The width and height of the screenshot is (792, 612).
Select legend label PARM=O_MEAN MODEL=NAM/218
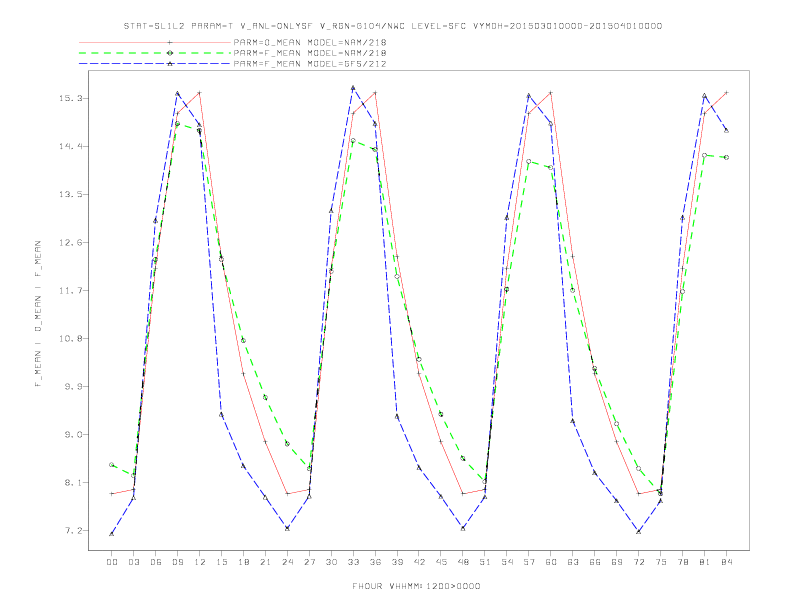[310, 42]
